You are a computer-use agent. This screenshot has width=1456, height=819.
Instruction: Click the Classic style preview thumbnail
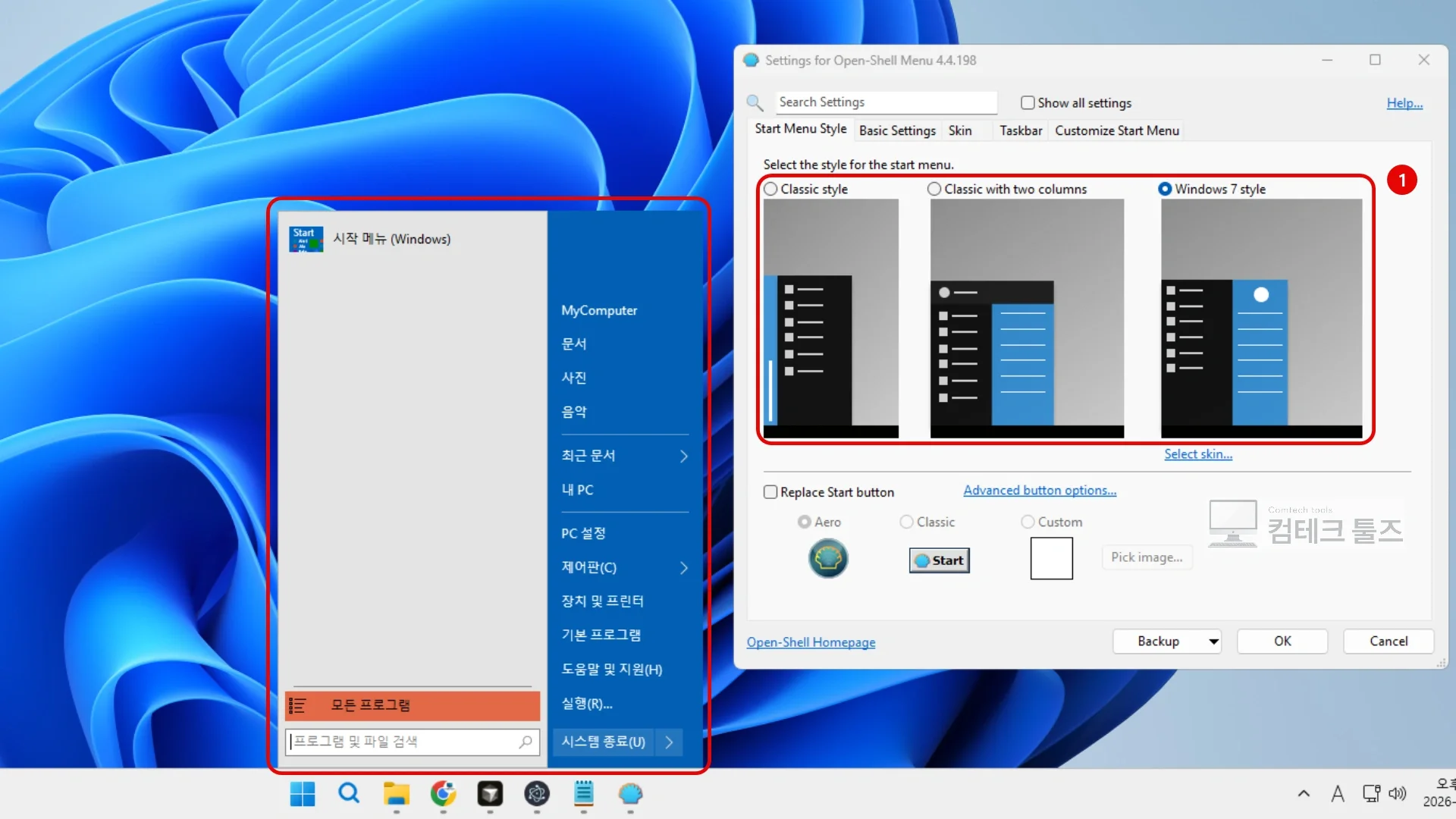click(x=831, y=318)
